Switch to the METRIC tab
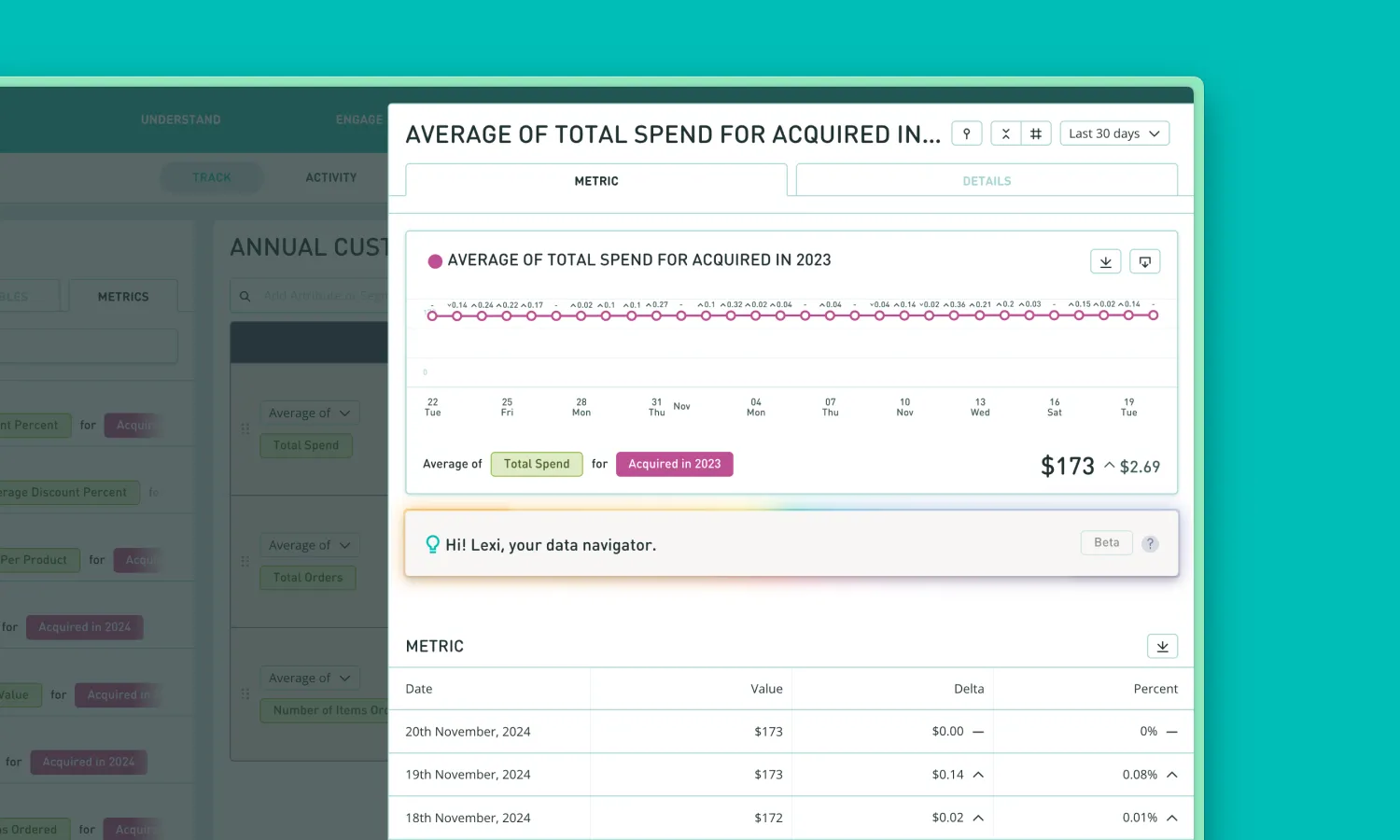 pyautogui.click(x=596, y=181)
